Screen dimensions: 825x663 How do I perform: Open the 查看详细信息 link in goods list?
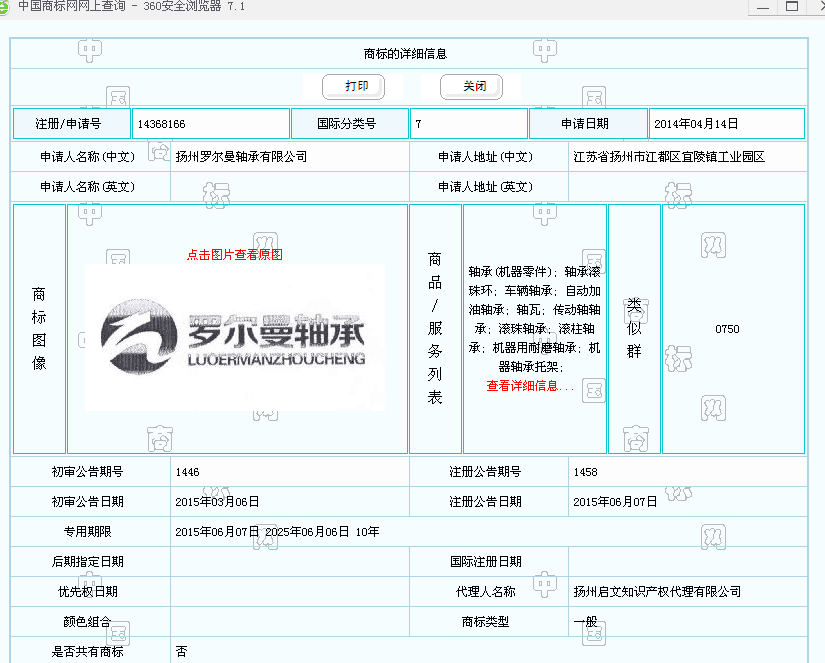[530, 386]
